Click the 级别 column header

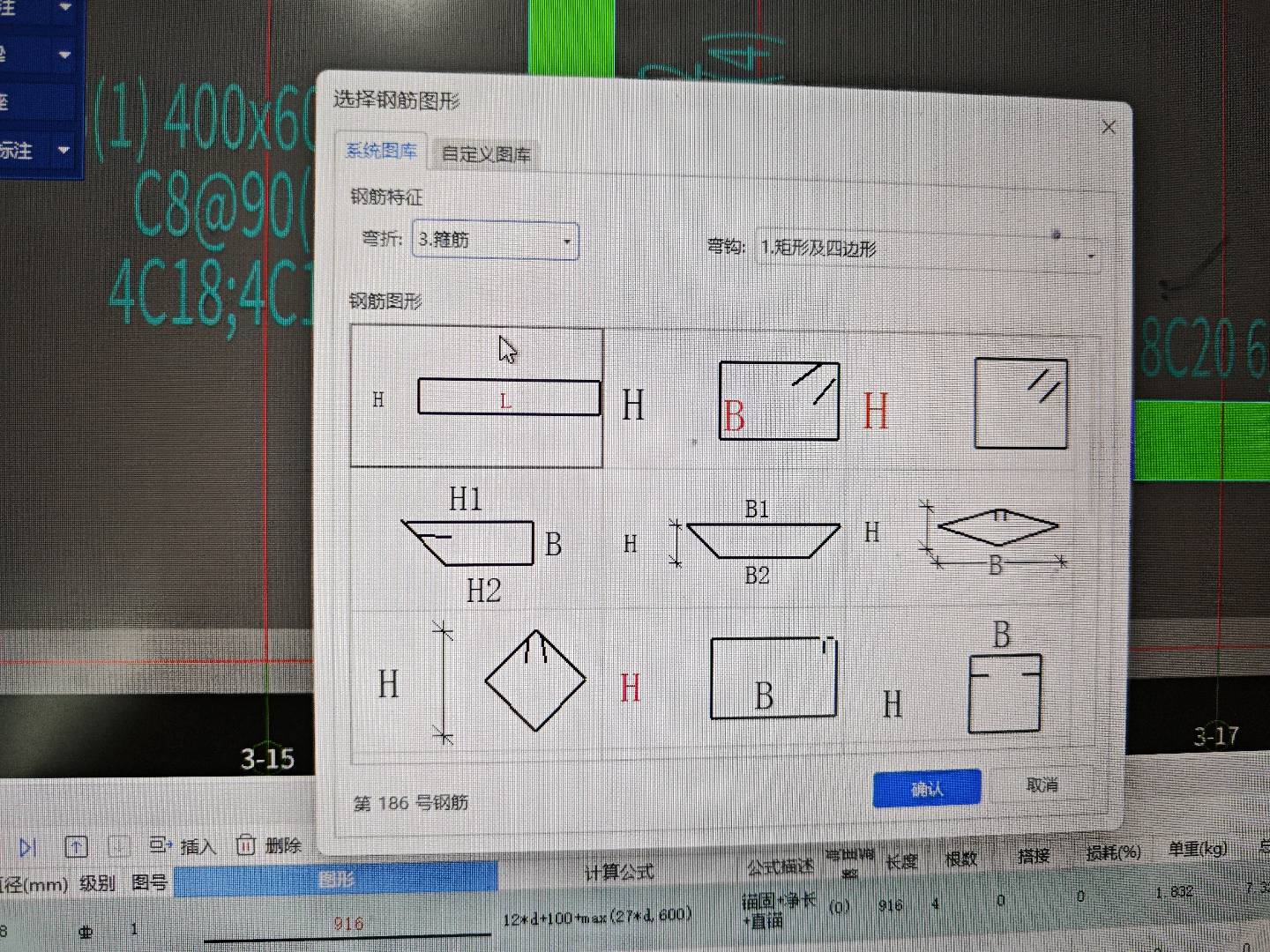click(97, 882)
